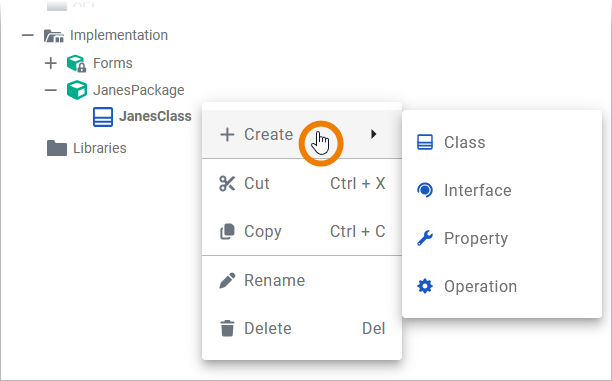Collapse the Implementation folder with minus sign

[28, 36]
